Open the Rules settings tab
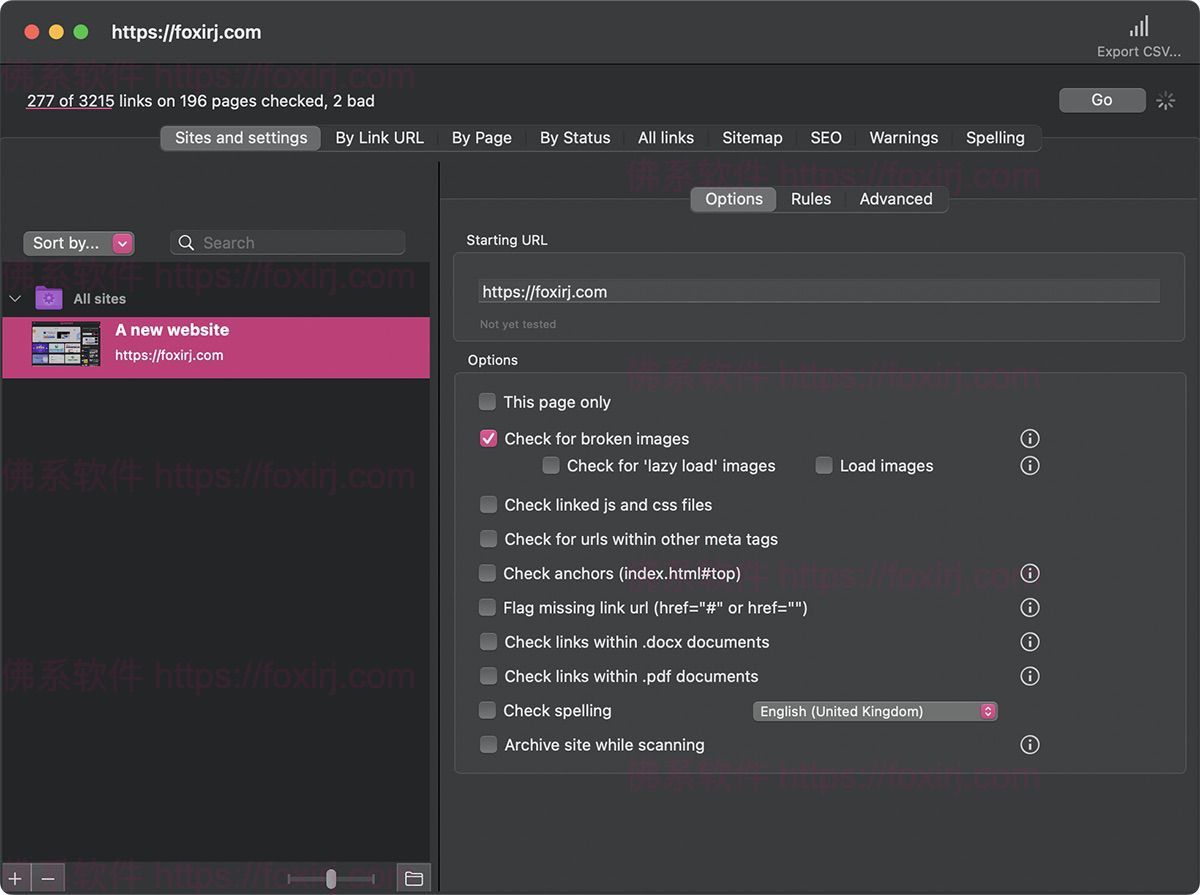 point(810,199)
